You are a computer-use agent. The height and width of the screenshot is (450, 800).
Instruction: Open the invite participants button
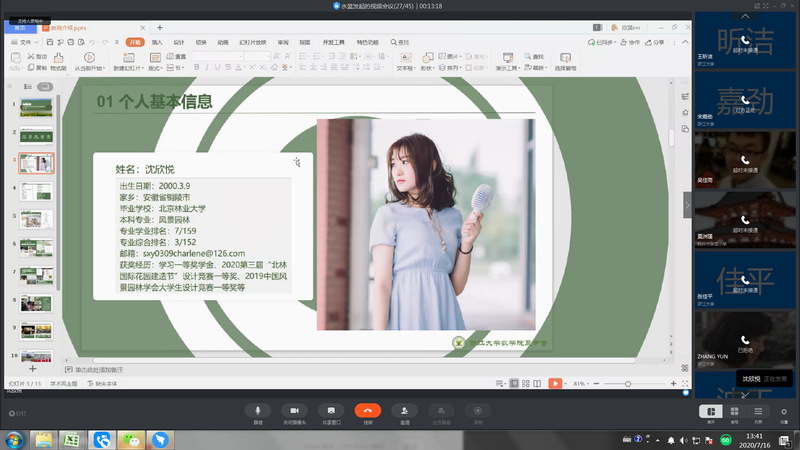[x=404, y=411]
